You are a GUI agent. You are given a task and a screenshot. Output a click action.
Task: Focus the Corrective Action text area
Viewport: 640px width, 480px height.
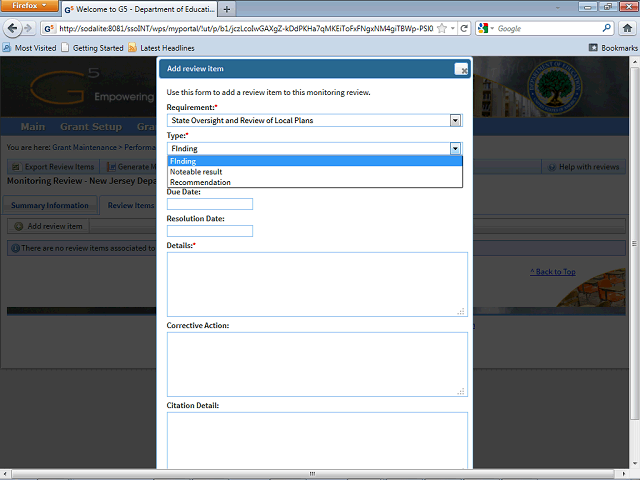[x=317, y=364]
